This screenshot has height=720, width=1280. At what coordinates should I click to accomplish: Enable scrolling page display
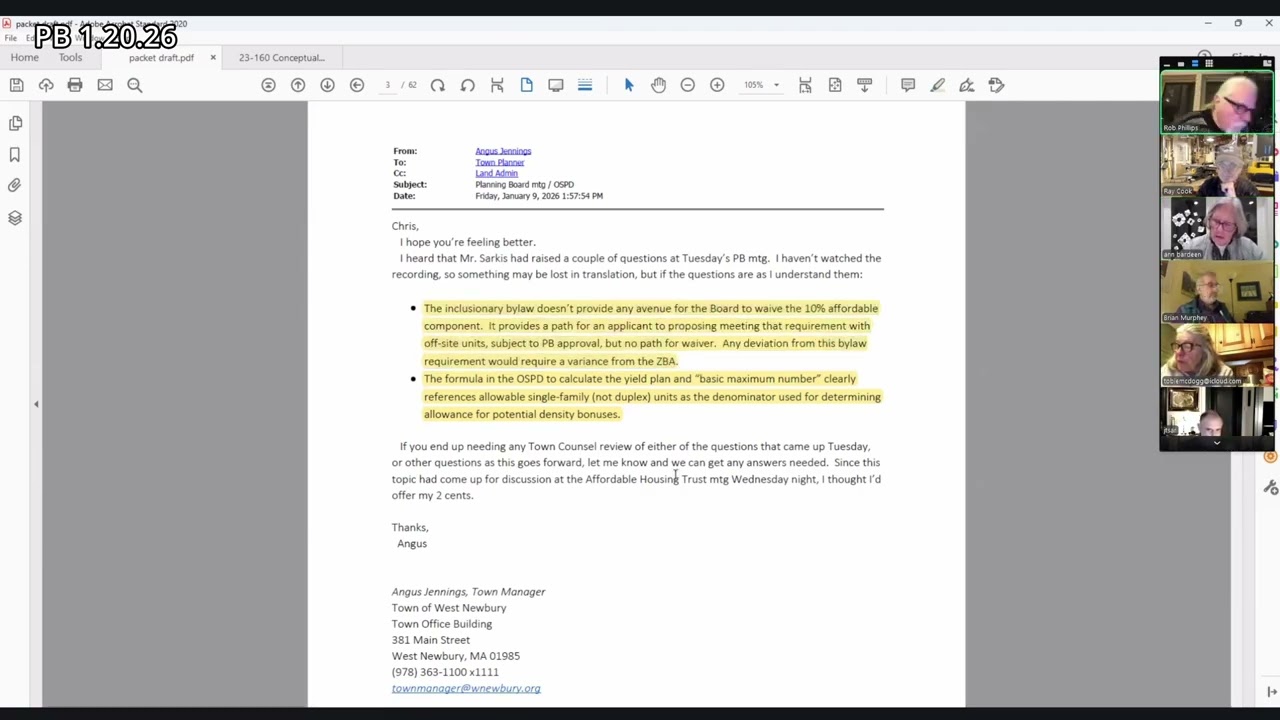[x=585, y=85]
